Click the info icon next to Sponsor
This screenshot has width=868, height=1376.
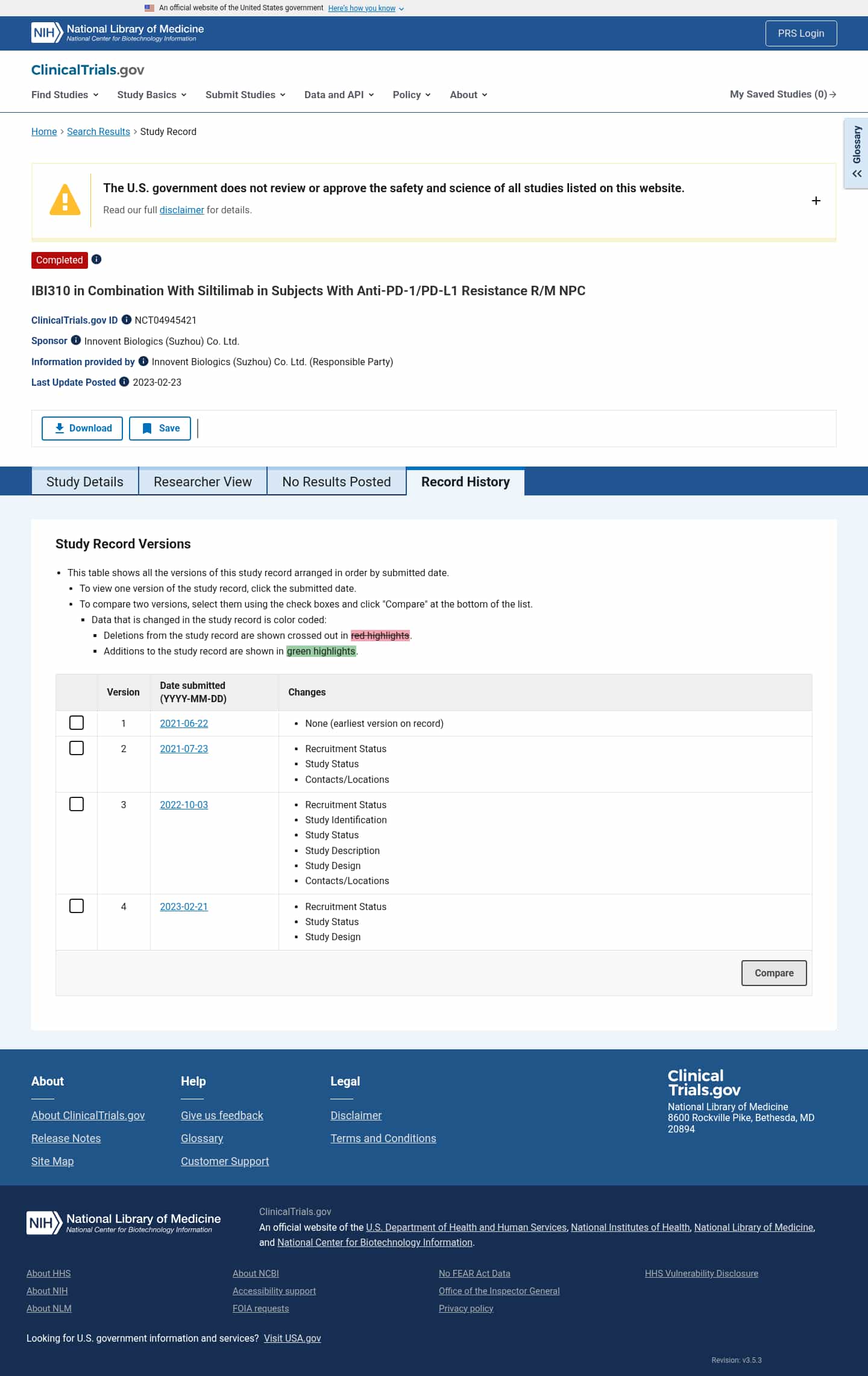click(76, 340)
